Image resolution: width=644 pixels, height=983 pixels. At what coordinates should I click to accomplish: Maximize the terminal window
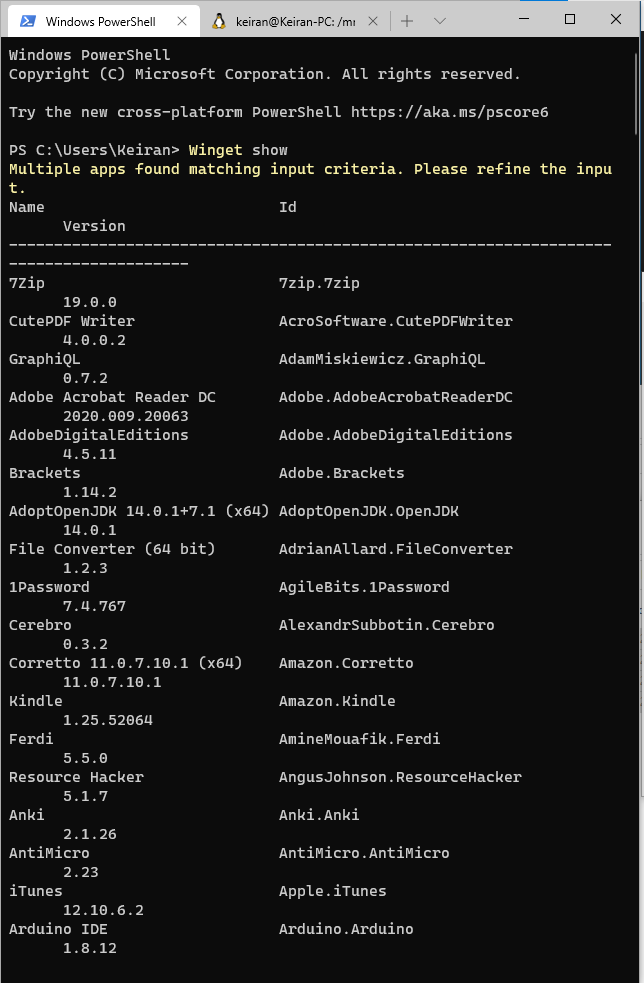tap(570, 19)
